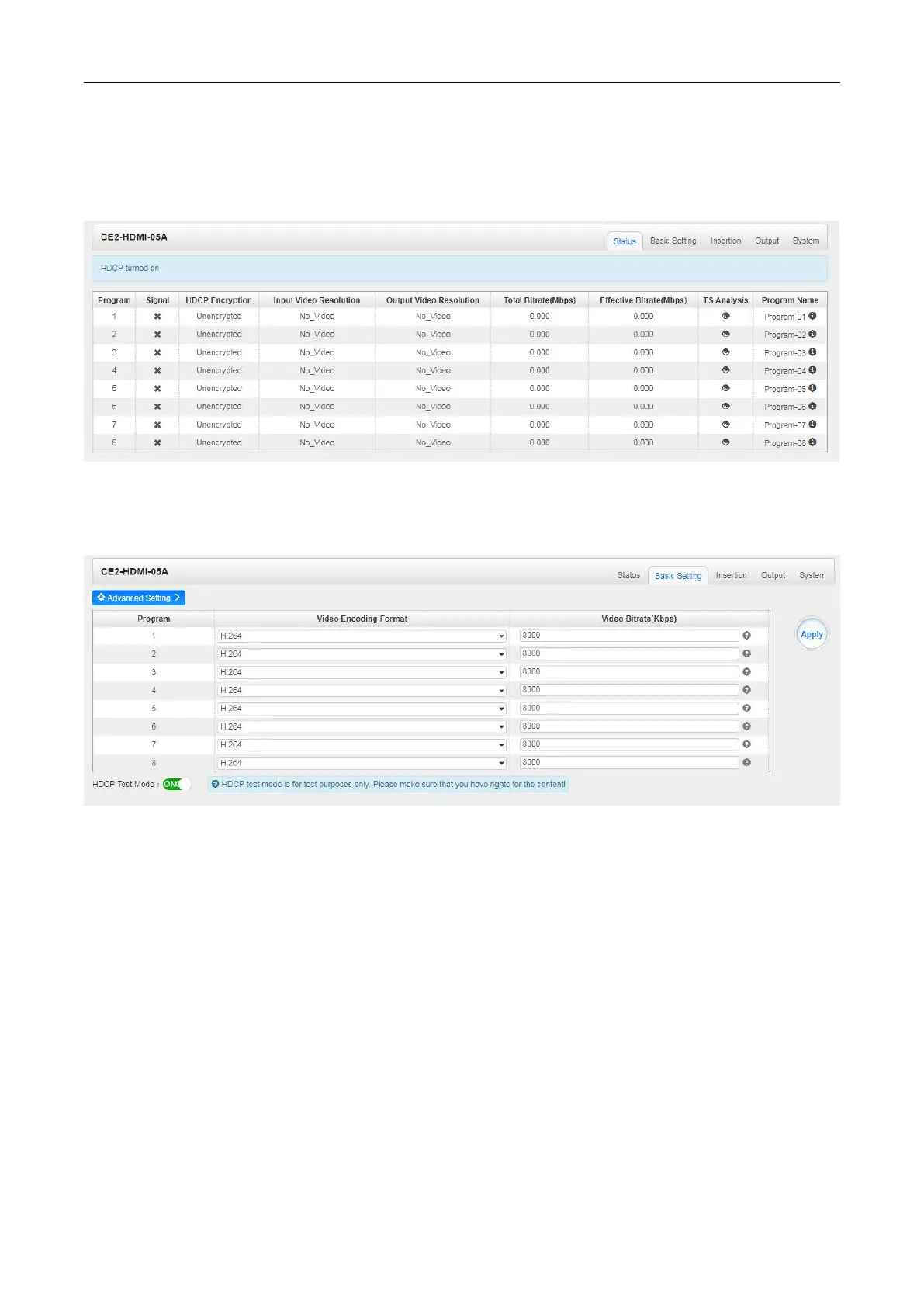
Task: Click the 'HDCP Encryption' column header
Action: (x=219, y=300)
